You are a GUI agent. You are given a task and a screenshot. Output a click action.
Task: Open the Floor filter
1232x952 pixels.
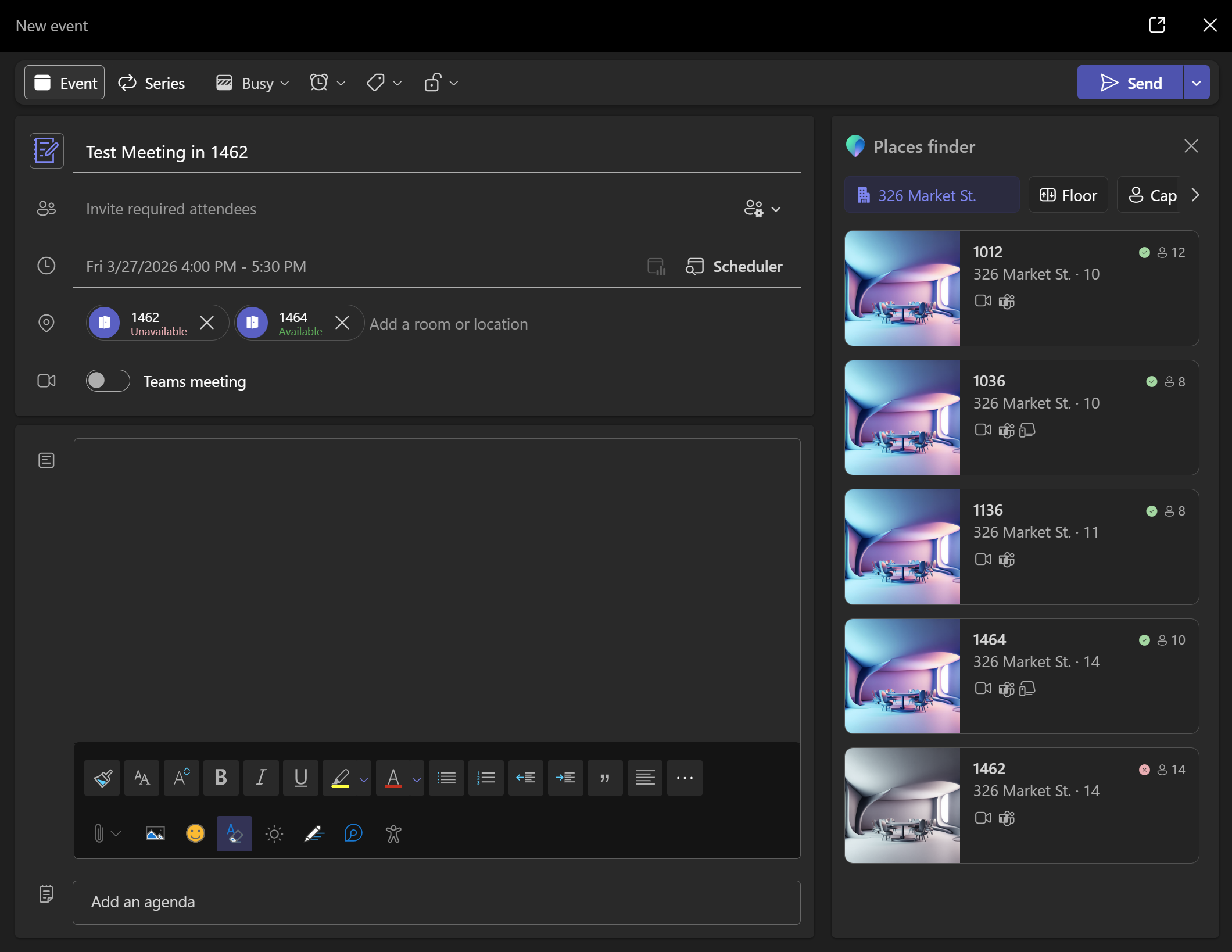tap(1068, 195)
